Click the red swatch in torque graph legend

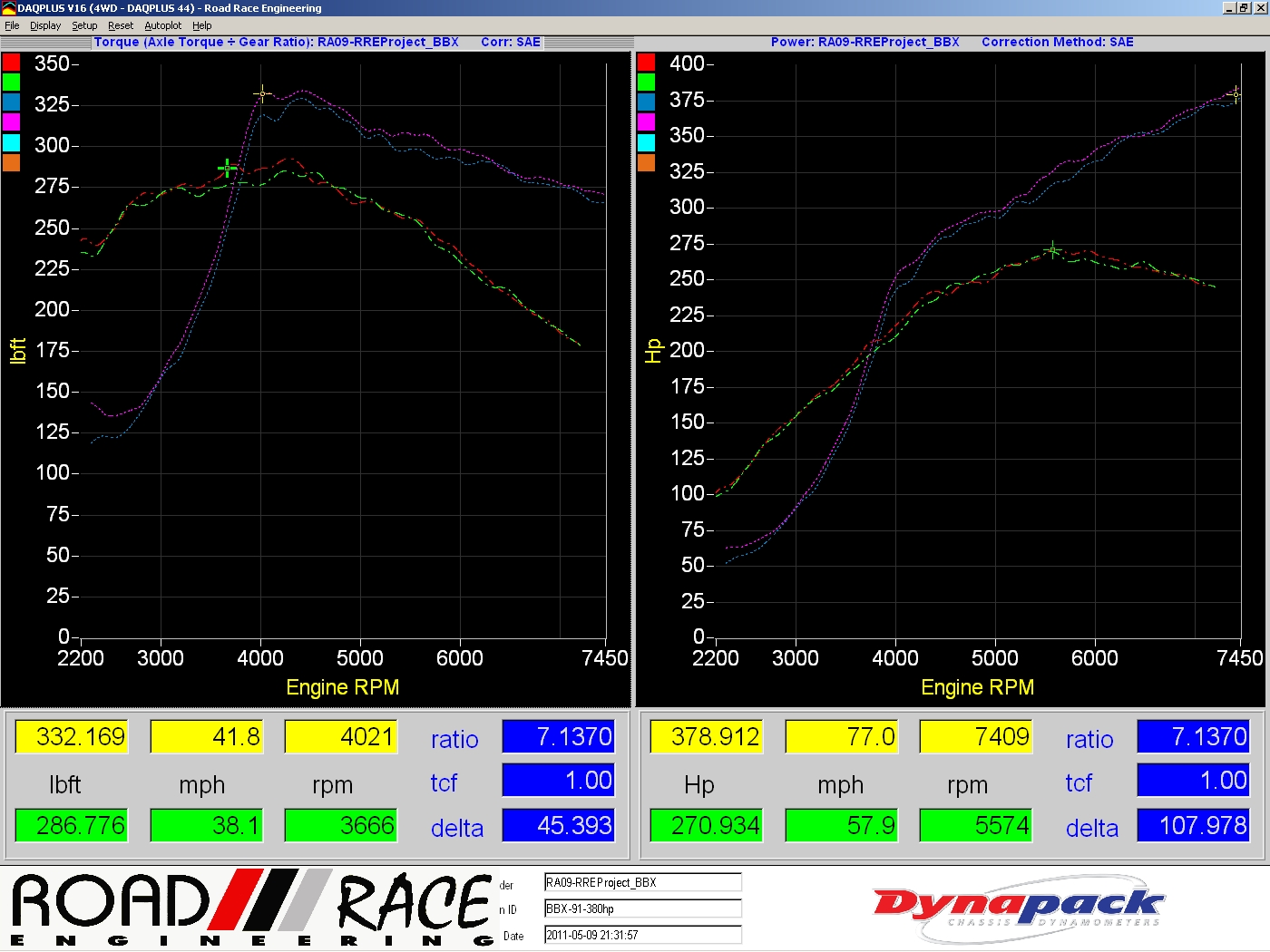[x=11, y=63]
